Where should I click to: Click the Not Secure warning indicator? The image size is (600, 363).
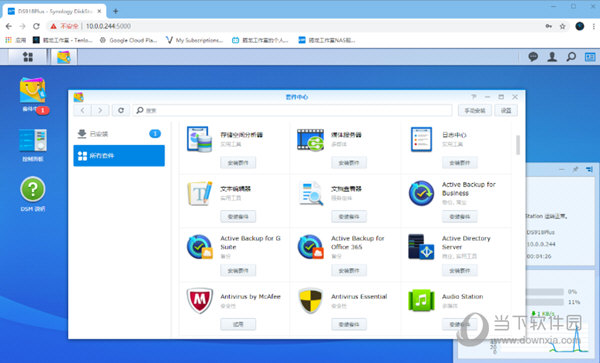[x=64, y=26]
